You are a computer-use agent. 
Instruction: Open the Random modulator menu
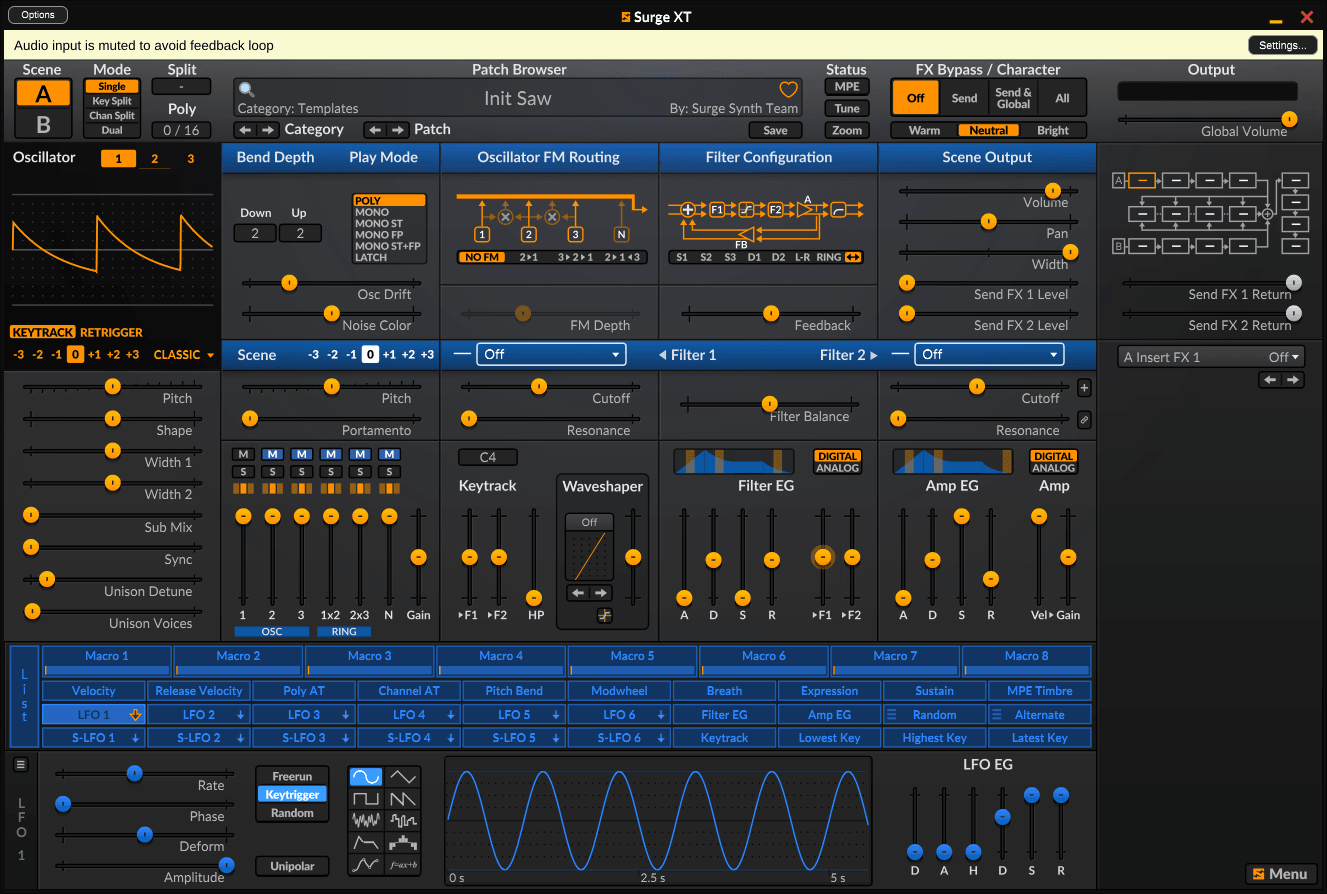[892, 715]
